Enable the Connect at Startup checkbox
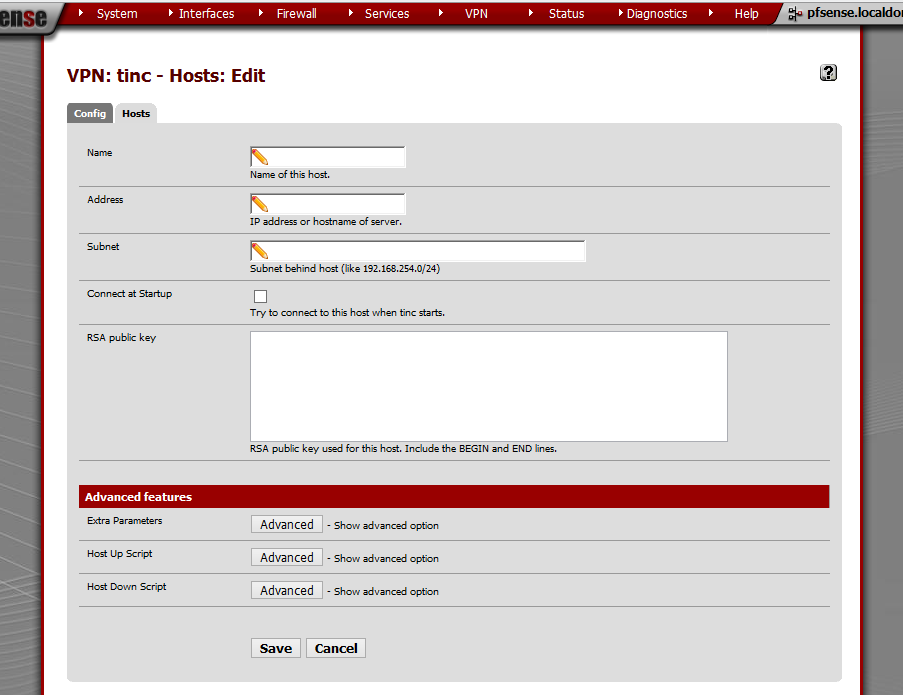The height and width of the screenshot is (695, 903). click(260, 296)
